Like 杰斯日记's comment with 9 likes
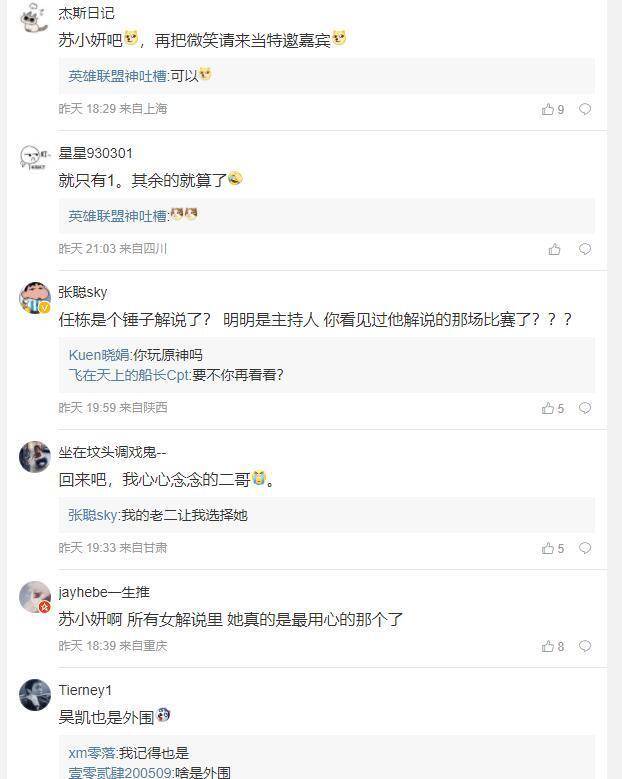Image resolution: width=622 pixels, height=779 pixels. (548, 109)
